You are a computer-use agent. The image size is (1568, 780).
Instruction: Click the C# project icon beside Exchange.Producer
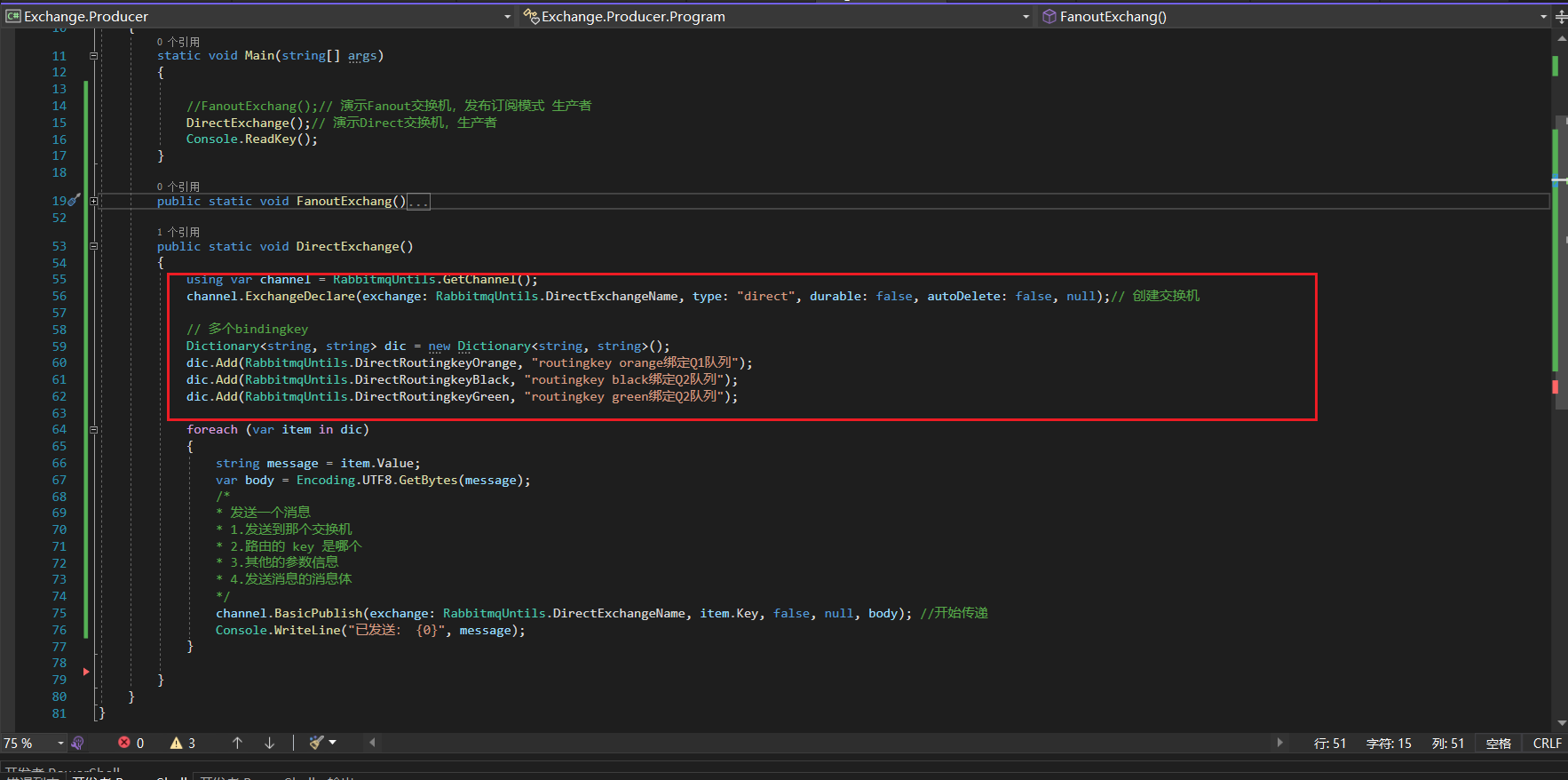pos(12,16)
